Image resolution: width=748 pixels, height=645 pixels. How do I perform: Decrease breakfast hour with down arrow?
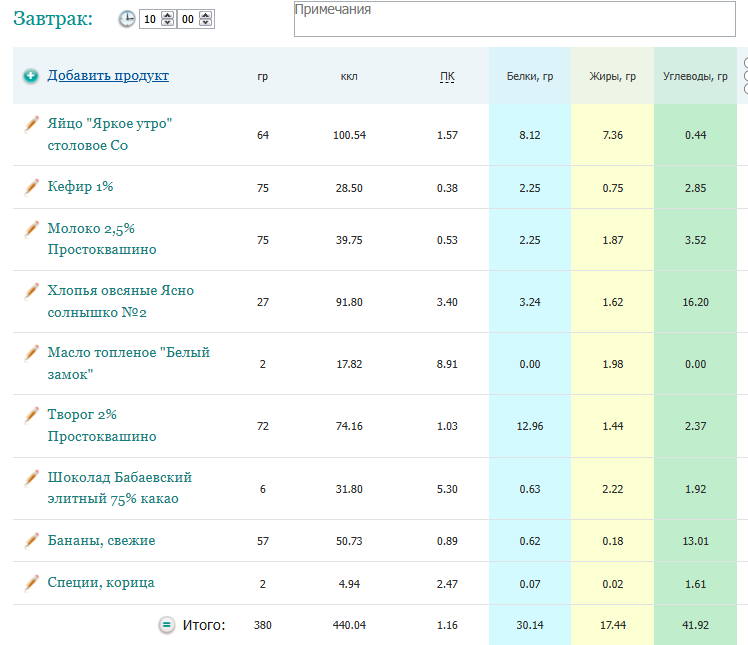pyautogui.click(x=167, y=22)
